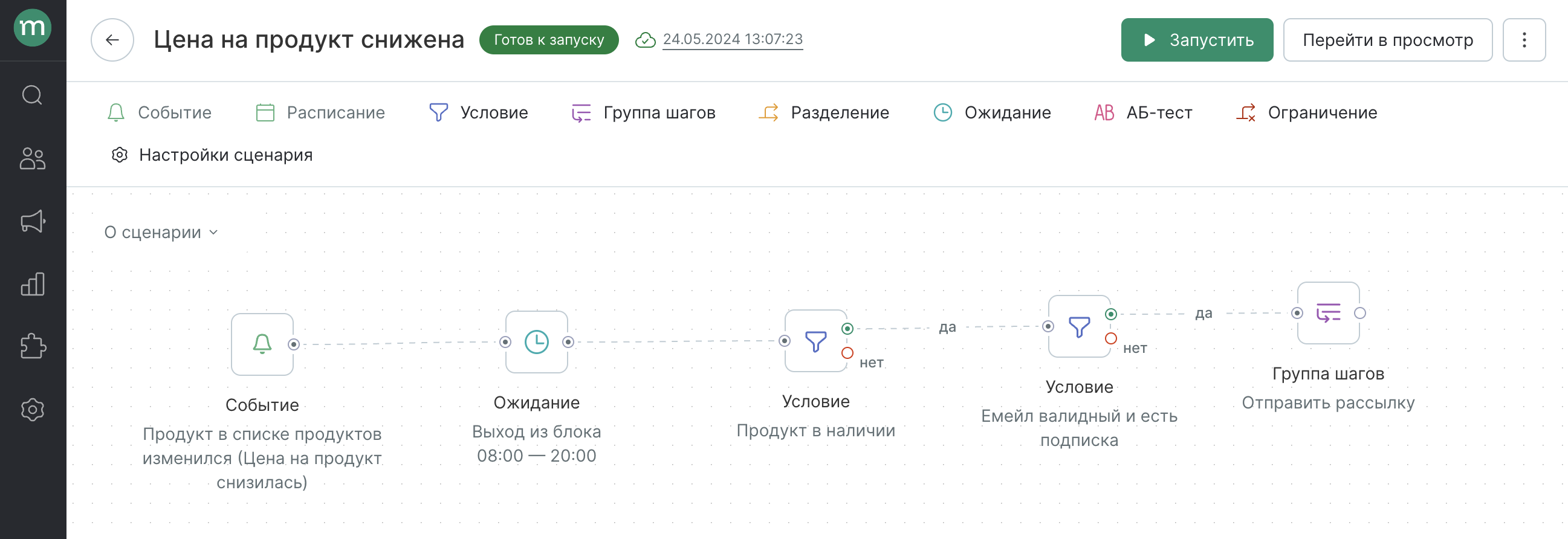Screen dimensions: 1568x539
Task: Open the saved timestamp 24.05.2024 link
Action: (733, 39)
